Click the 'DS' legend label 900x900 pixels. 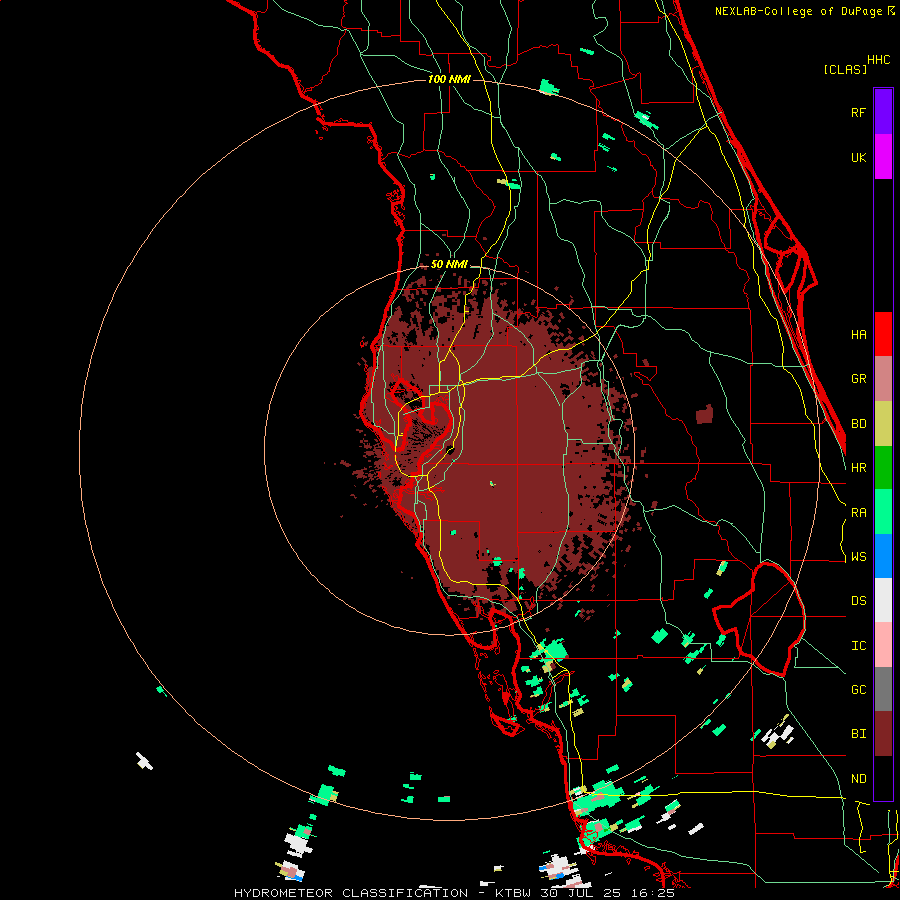click(858, 601)
